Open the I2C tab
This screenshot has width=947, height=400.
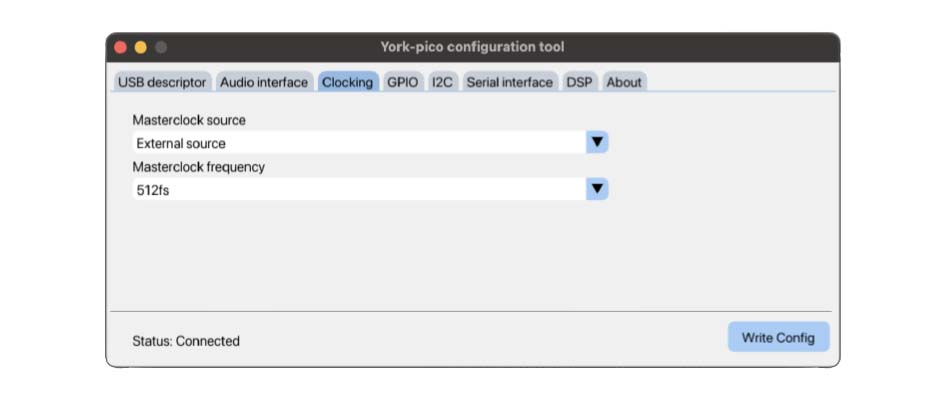[x=442, y=82]
